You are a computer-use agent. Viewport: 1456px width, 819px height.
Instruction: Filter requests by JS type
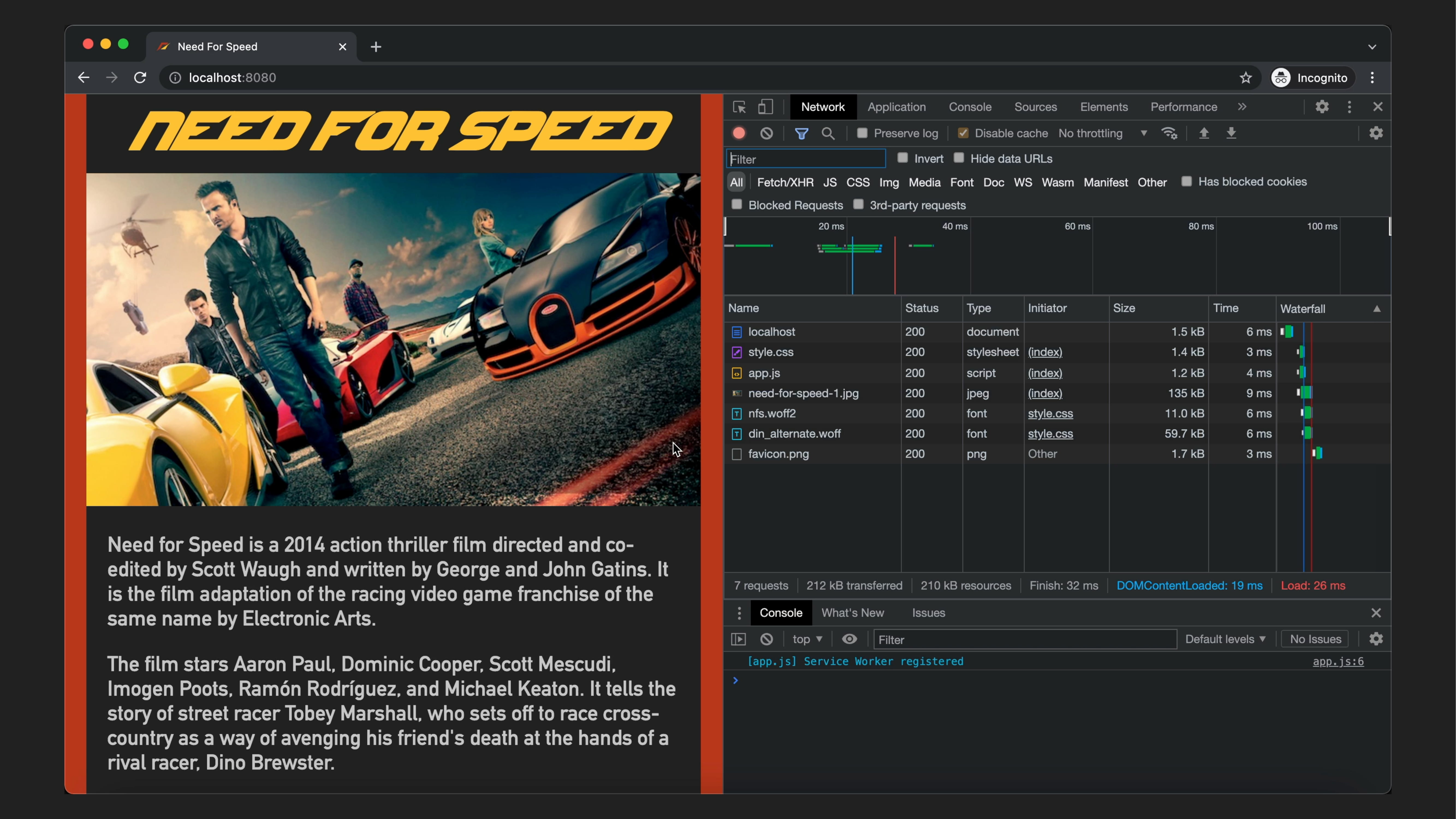tap(830, 182)
